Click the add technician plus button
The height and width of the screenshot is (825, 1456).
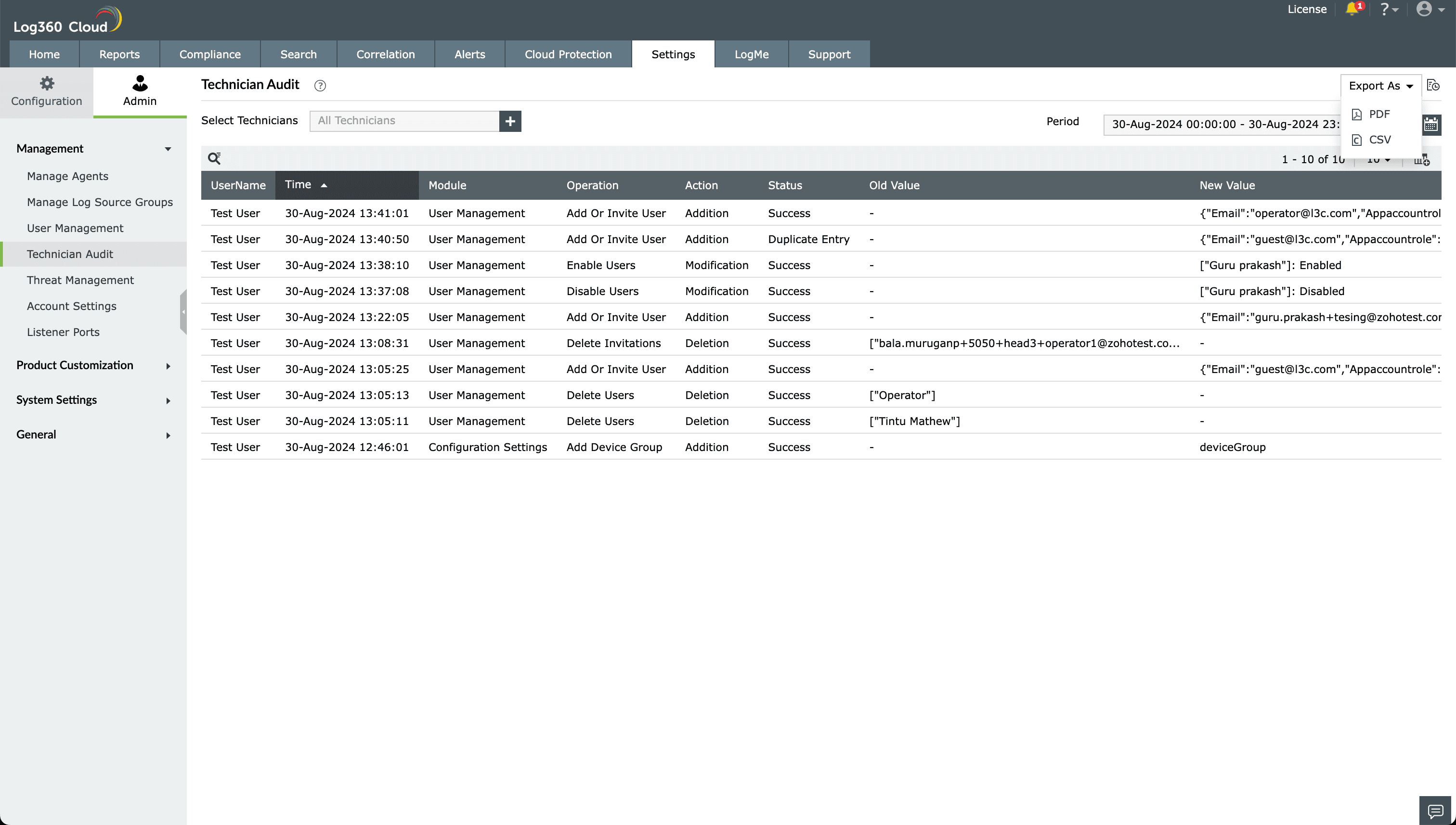[x=510, y=121]
